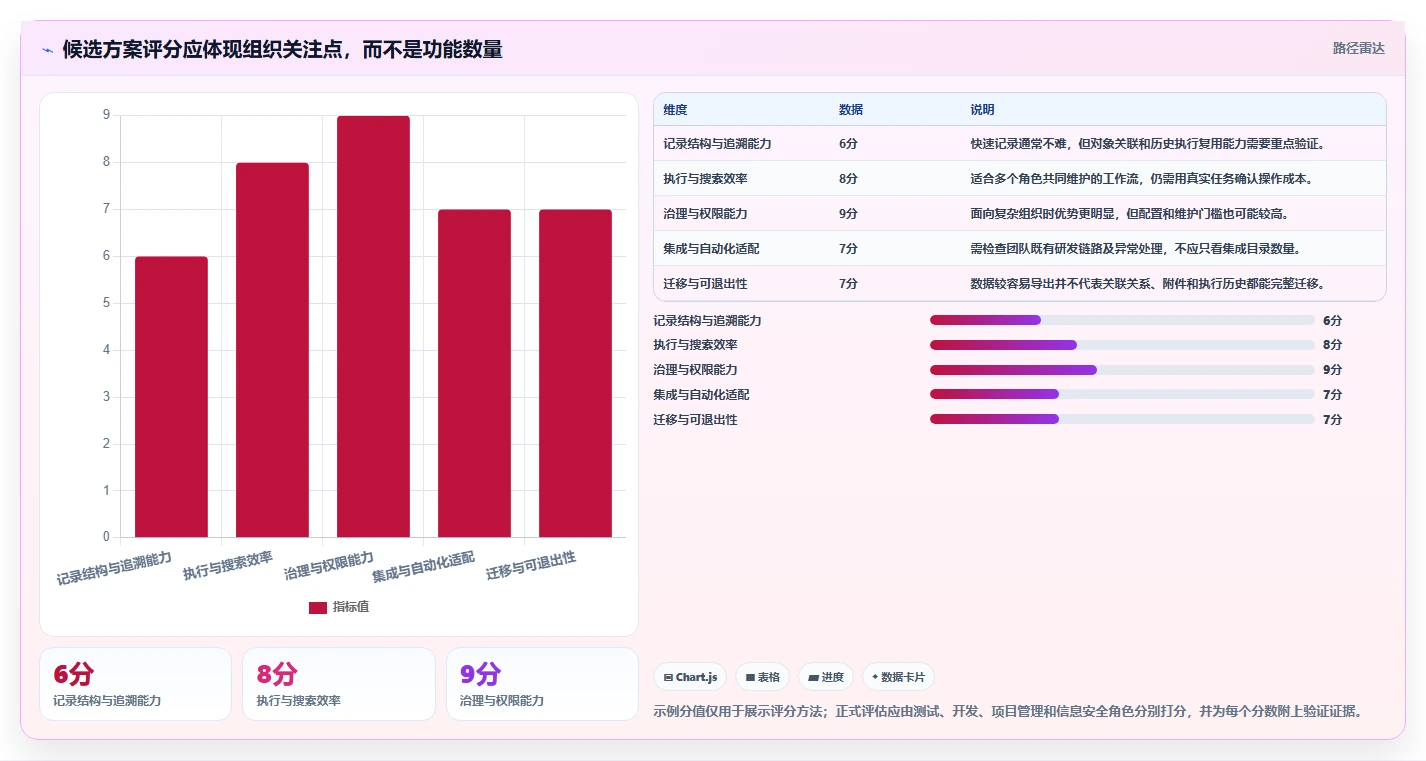This screenshot has width=1426, height=761.
Task: Click the table cell 集成与自动化适配
Action: [711, 249]
